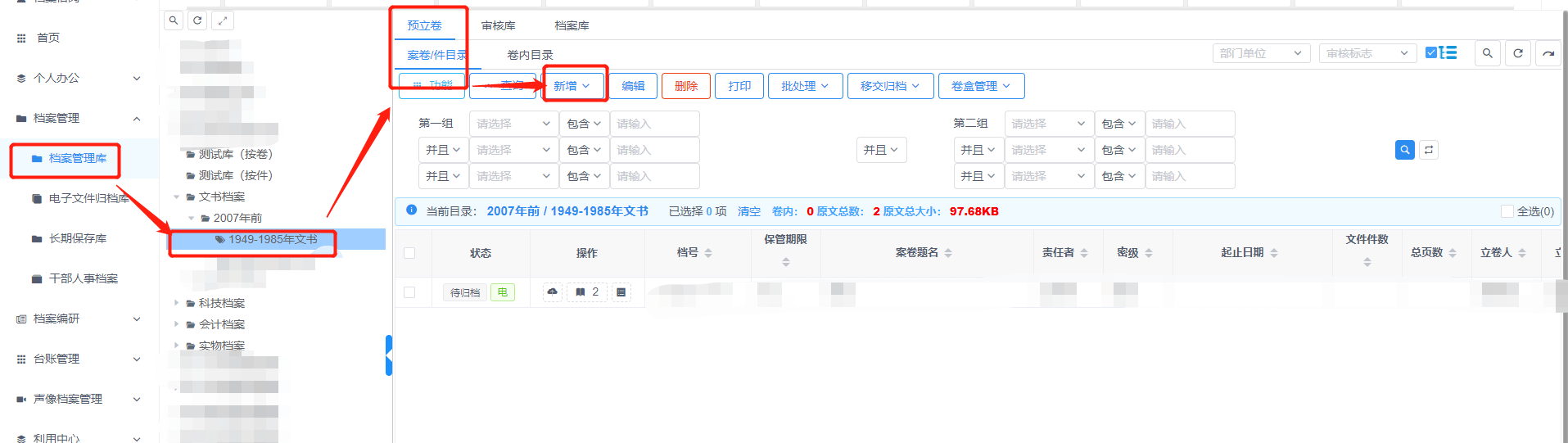The width and height of the screenshot is (1568, 443).
Task: Click the first 请输入 field in 第一组
Action: coord(654,124)
